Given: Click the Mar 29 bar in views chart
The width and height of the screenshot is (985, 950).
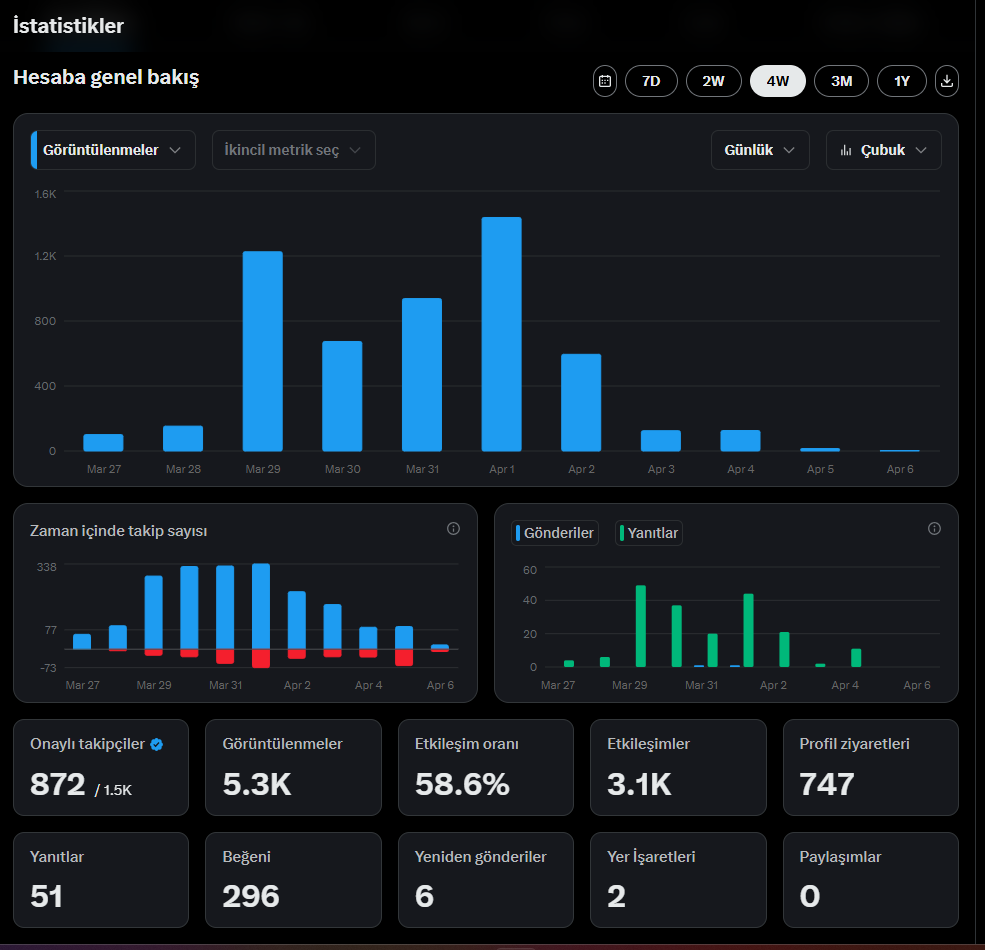Looking at the screenshot, I should tap(263, 351).
